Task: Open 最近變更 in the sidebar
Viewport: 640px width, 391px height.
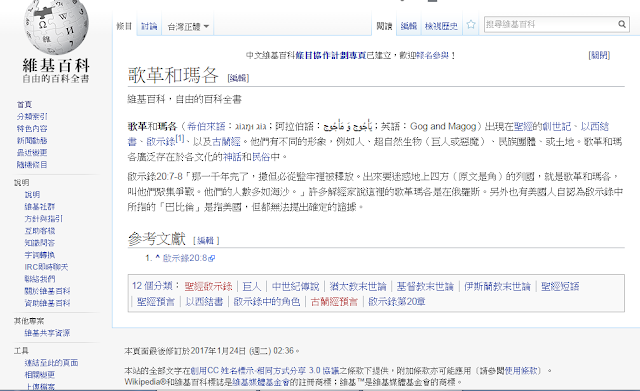Action: point(32,153)
